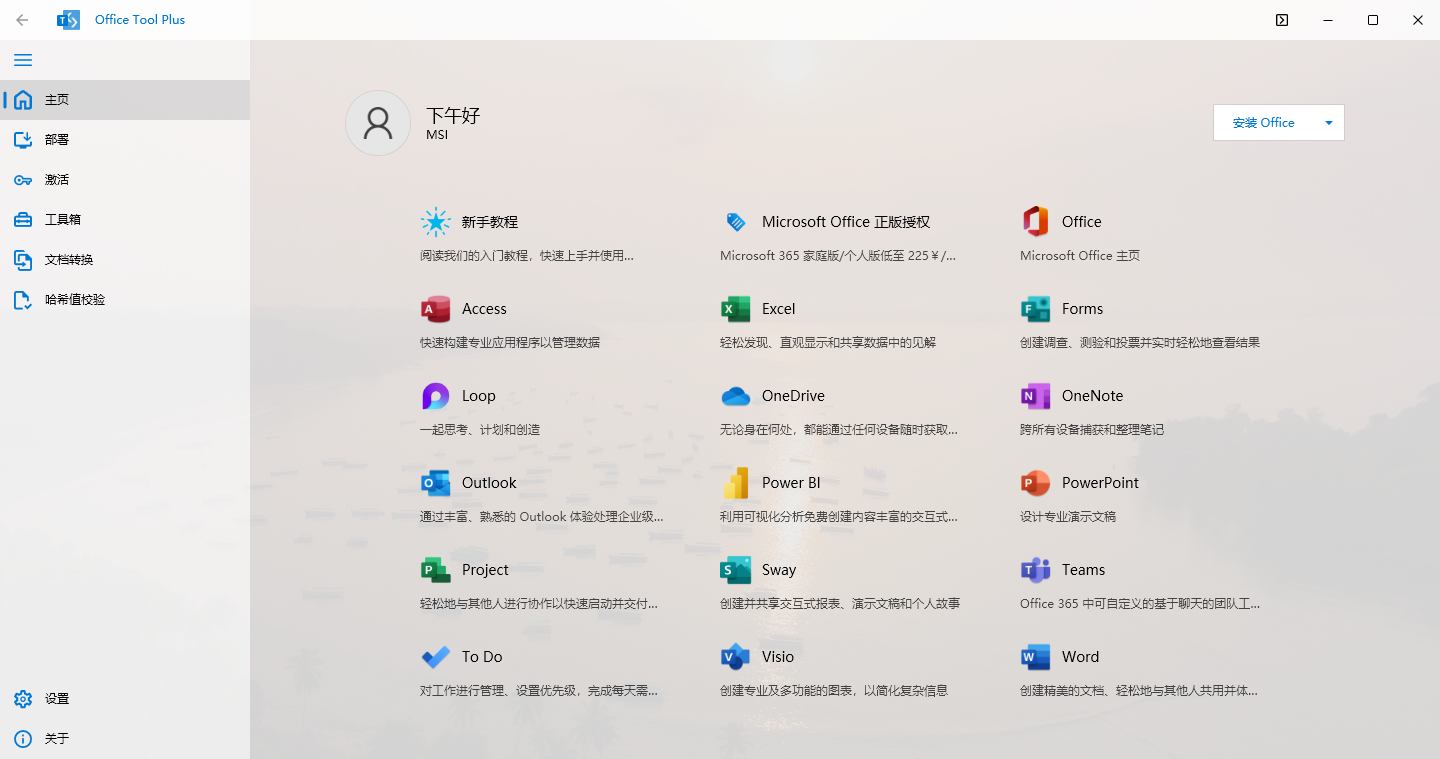Image resolution: width=1440 pixels, height=759 pixels.
Task: Click the Loop app icon
Action: [436, 396]
